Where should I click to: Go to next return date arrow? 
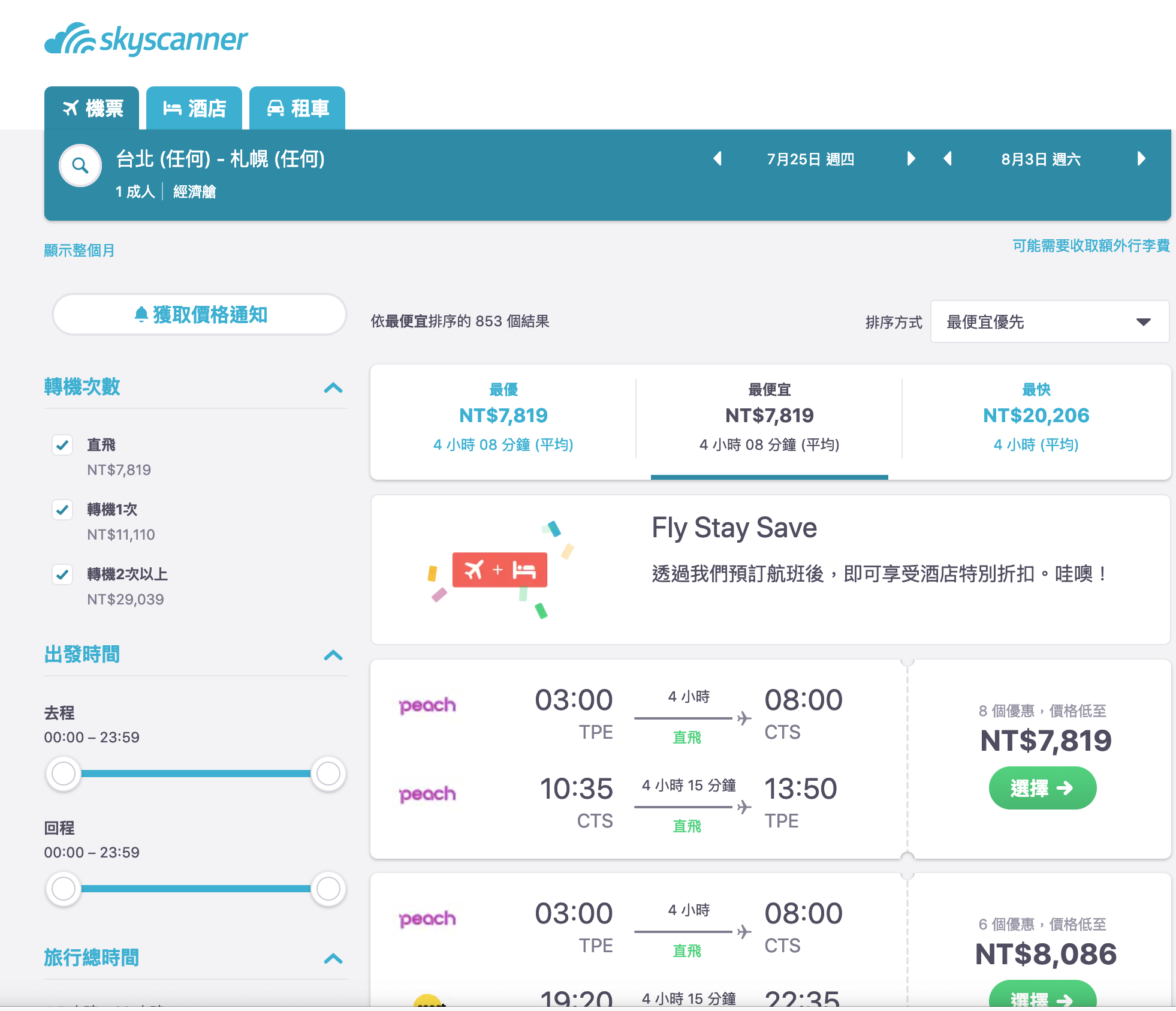click(x=1141, y=159)
